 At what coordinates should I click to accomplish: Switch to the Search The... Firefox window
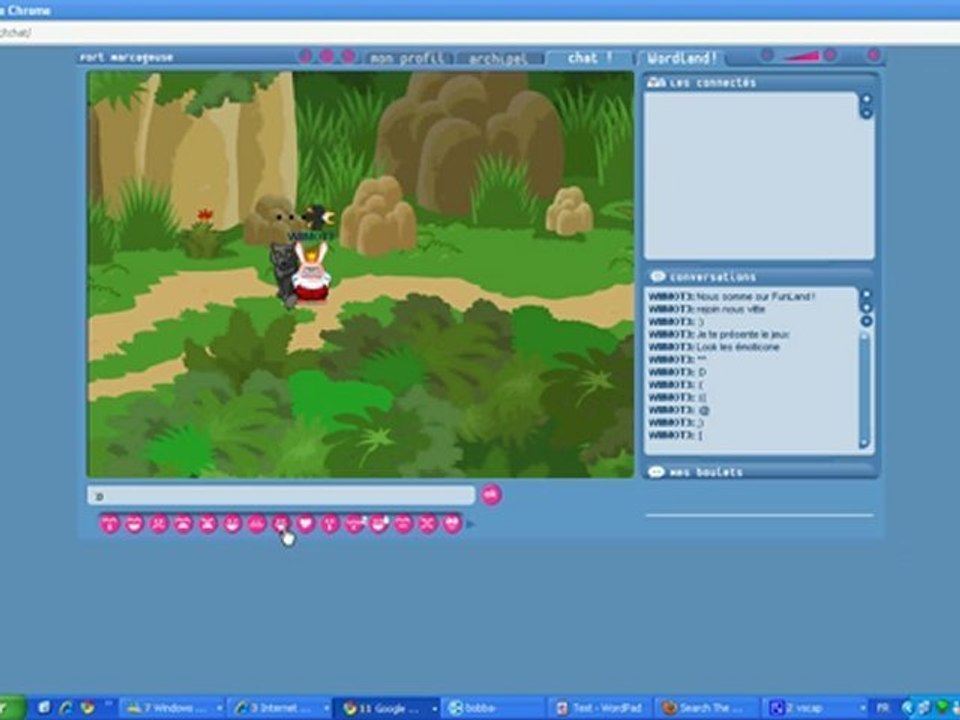[x=707, y=708]
